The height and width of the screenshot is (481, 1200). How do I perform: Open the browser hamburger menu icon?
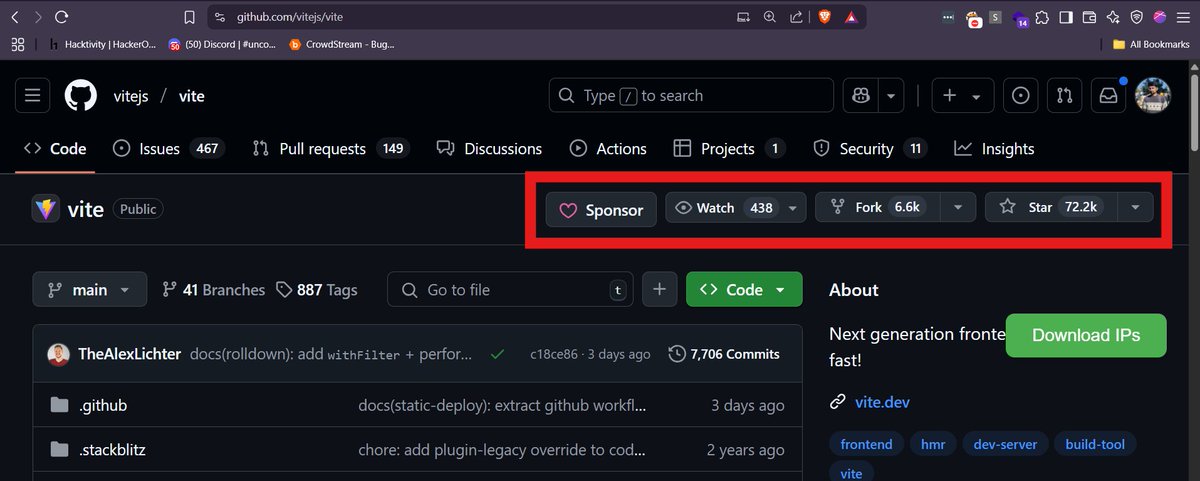click(x=1184, y=17)
